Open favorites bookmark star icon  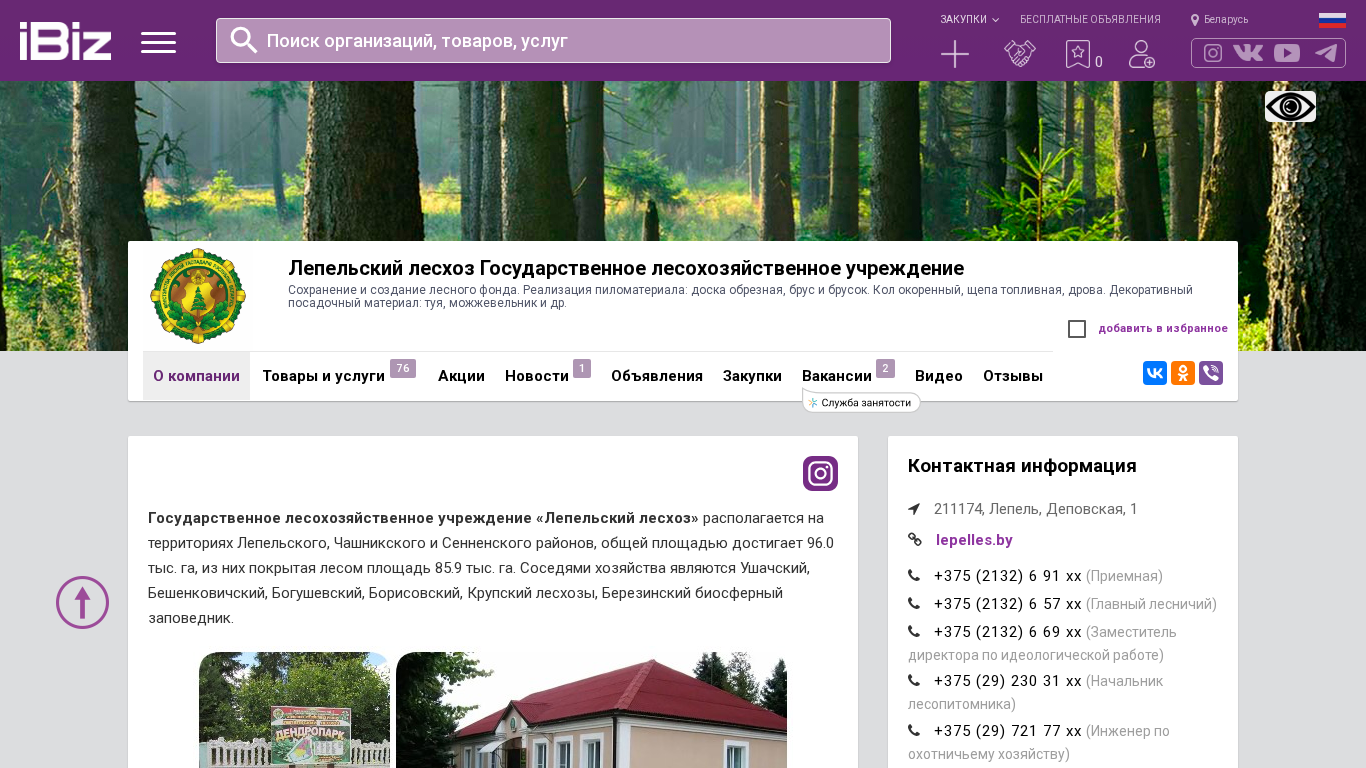(x=1078, y=54)
